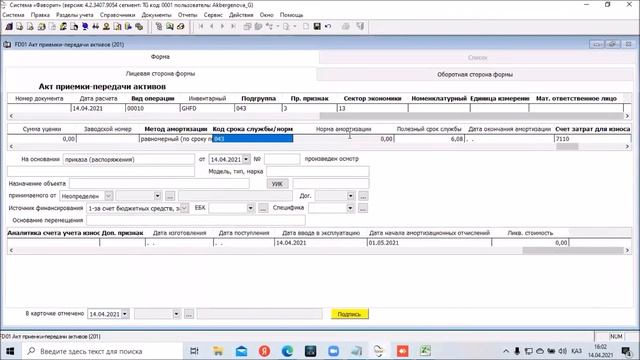Expand the 'Неопределен' combo box
640x360 pixels.
pos(109,196)
